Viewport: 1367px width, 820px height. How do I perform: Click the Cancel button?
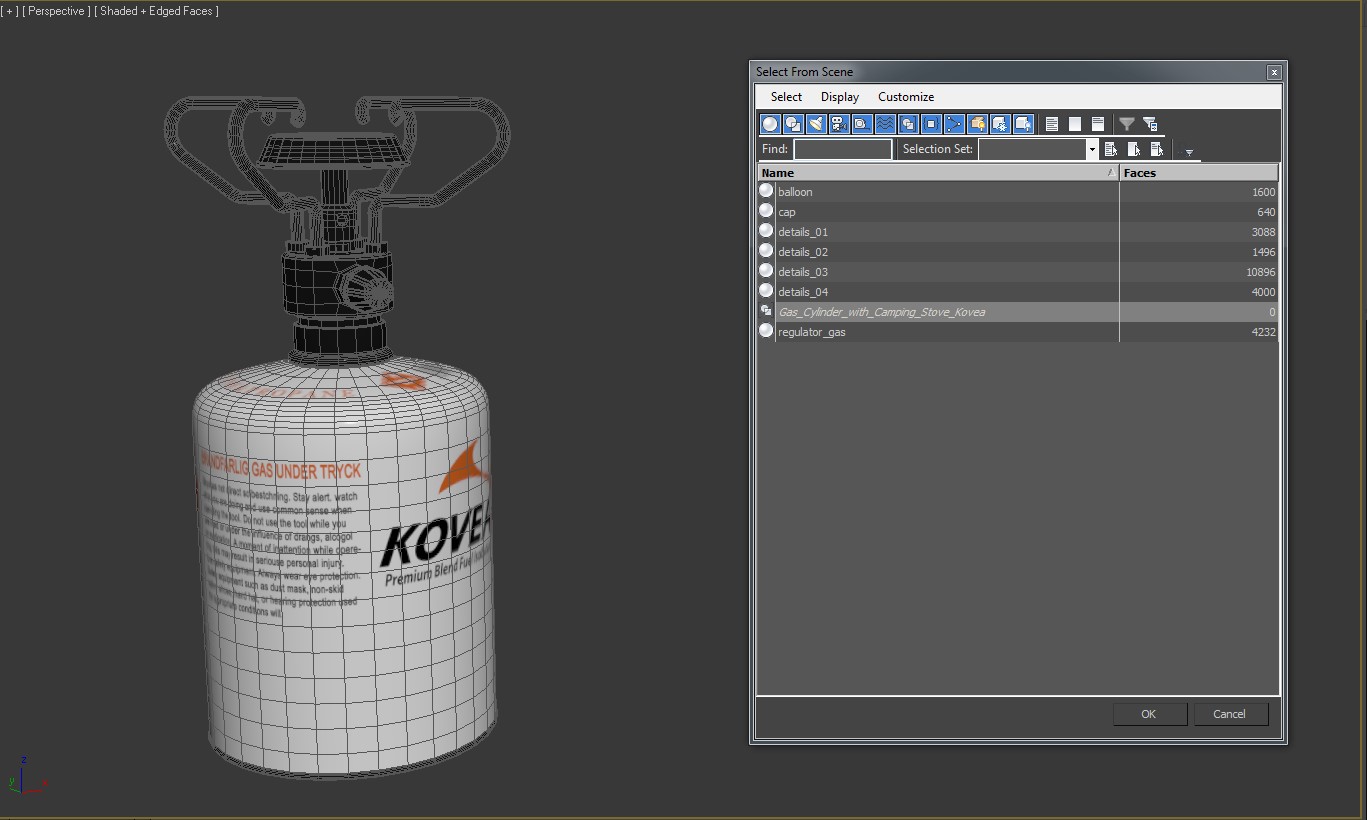1230,714
